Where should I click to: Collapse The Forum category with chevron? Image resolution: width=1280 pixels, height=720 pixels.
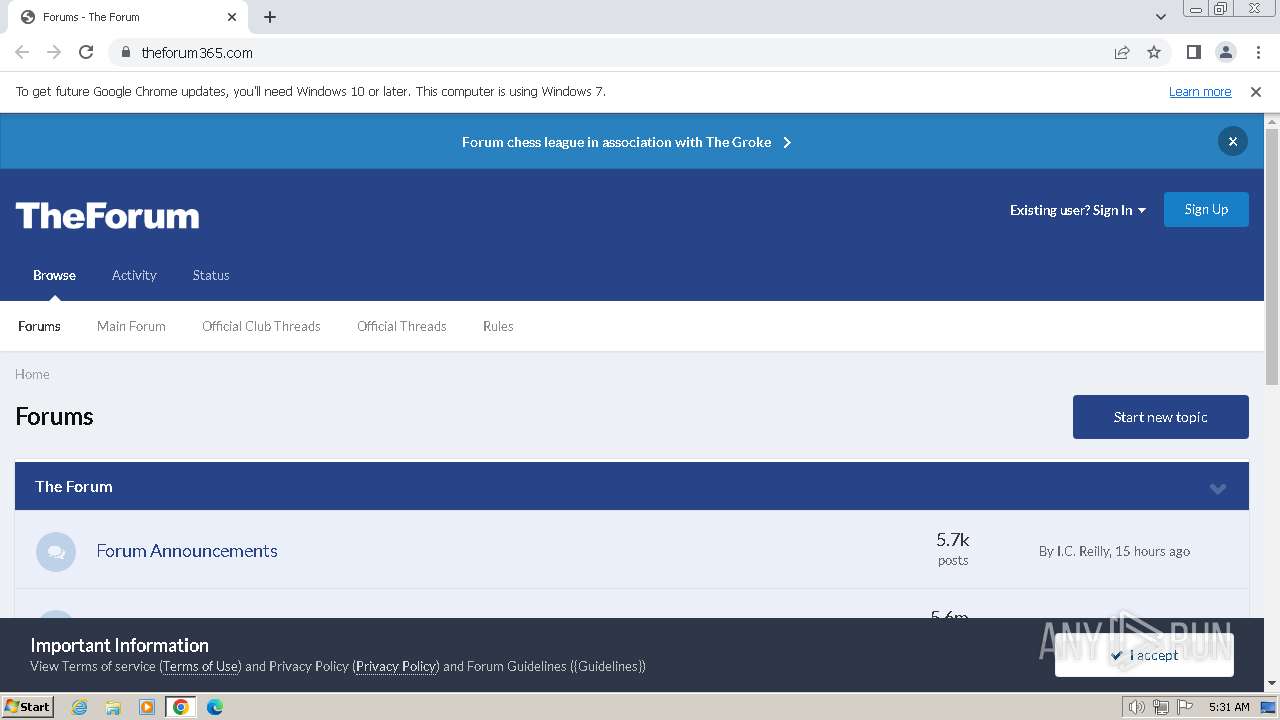pos(1218,488)
